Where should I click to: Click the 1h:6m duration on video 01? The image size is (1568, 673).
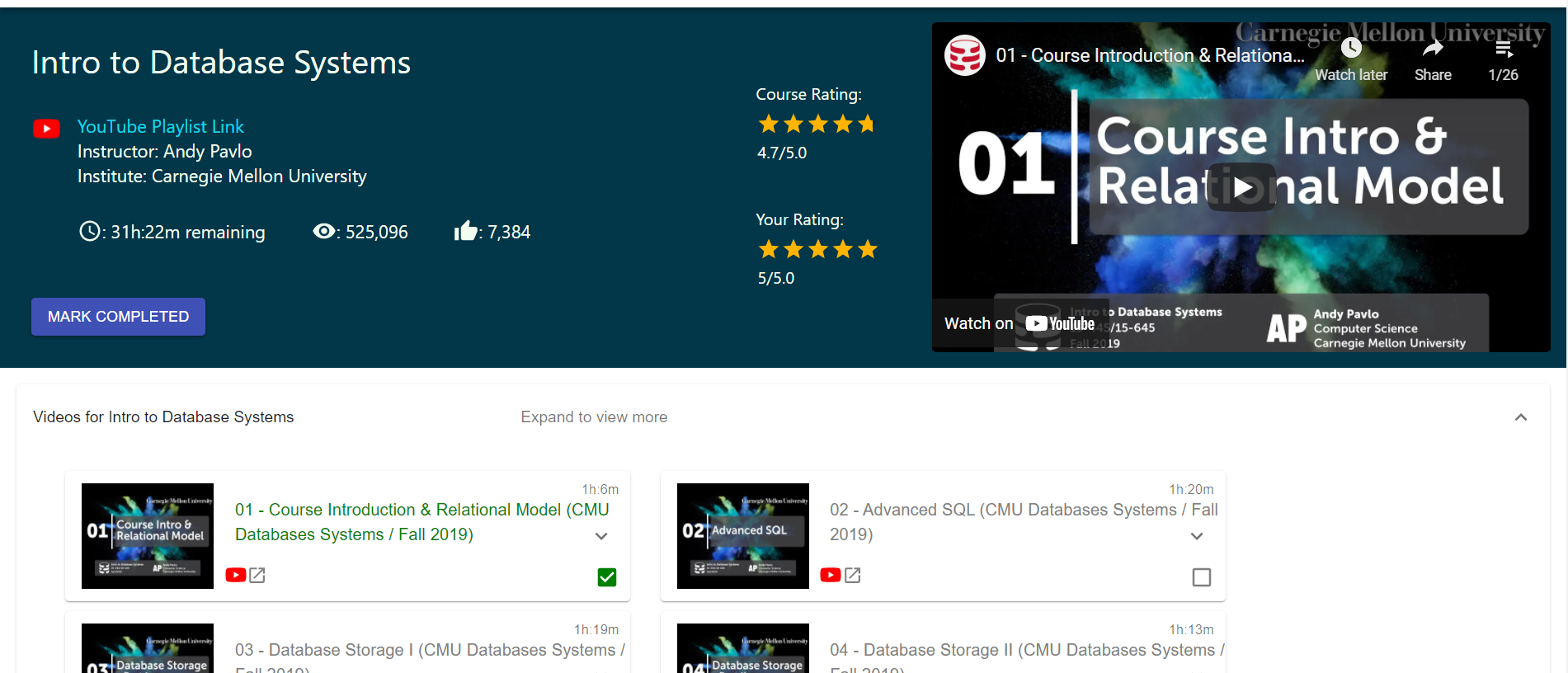[x=600, y=489]
